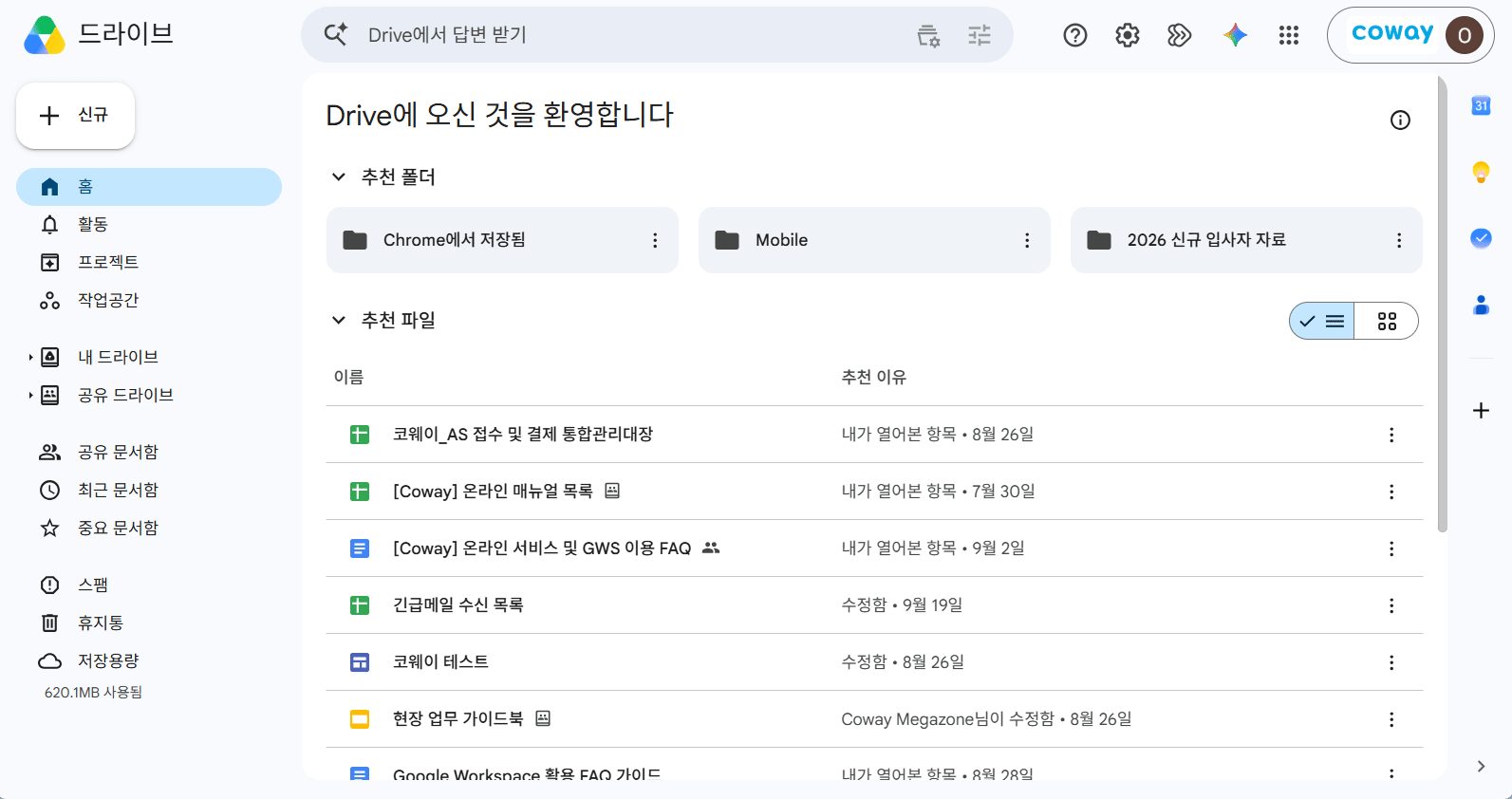Open Google Calendar side panel icon
This screenshot has width=1512, height=799.
[x=1481, y=105]
